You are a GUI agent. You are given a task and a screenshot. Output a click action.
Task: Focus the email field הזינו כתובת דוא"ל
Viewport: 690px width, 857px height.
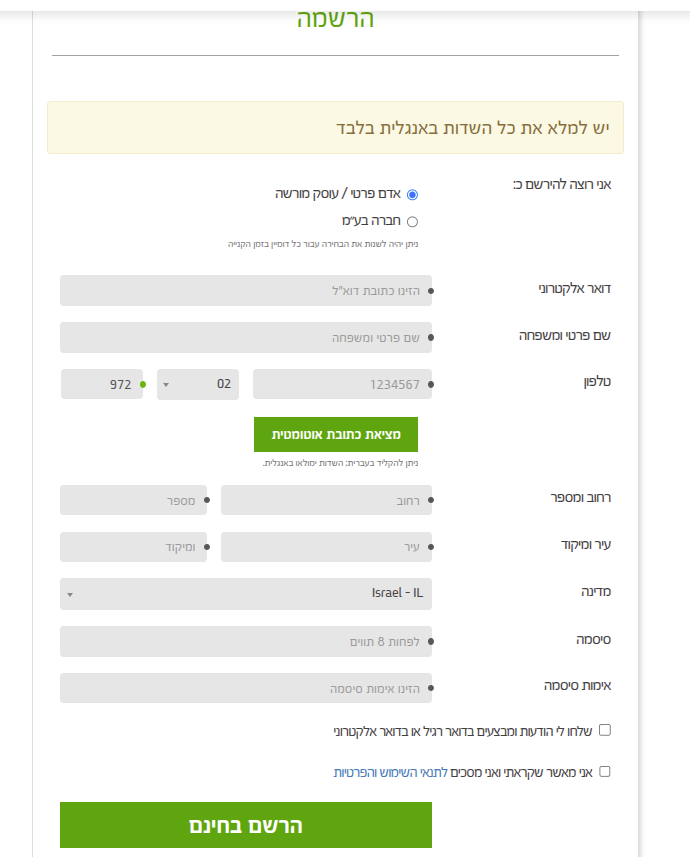pyautogui.click(x=246, y=291)
